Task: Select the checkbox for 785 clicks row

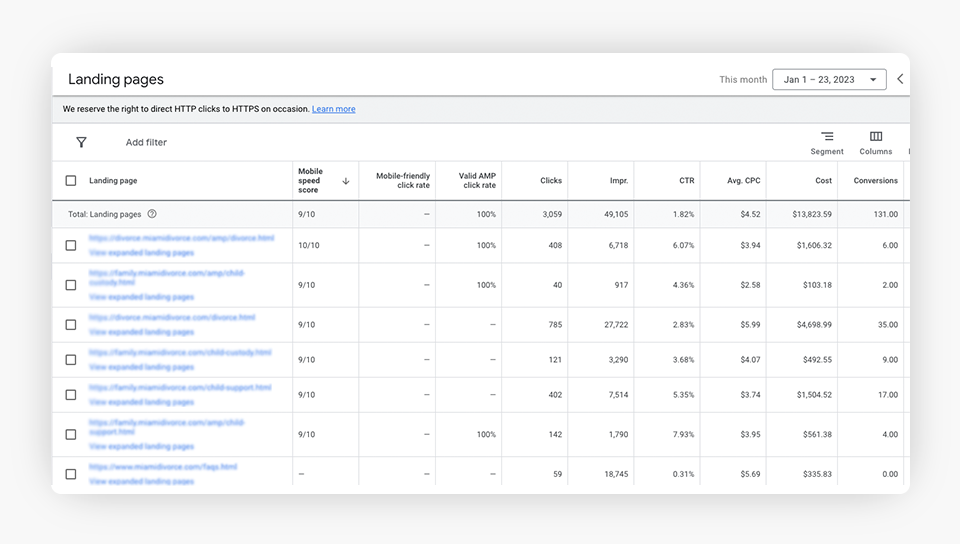Action: pyautogui.click(x=71, y=325)
